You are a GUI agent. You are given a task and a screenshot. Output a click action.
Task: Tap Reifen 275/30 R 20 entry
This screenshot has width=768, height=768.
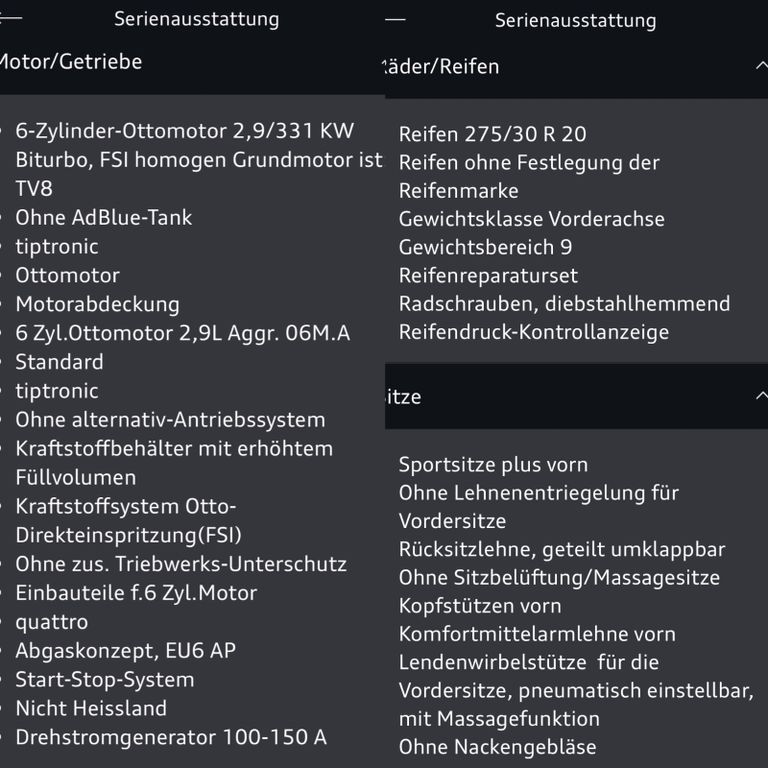[492, 134]
